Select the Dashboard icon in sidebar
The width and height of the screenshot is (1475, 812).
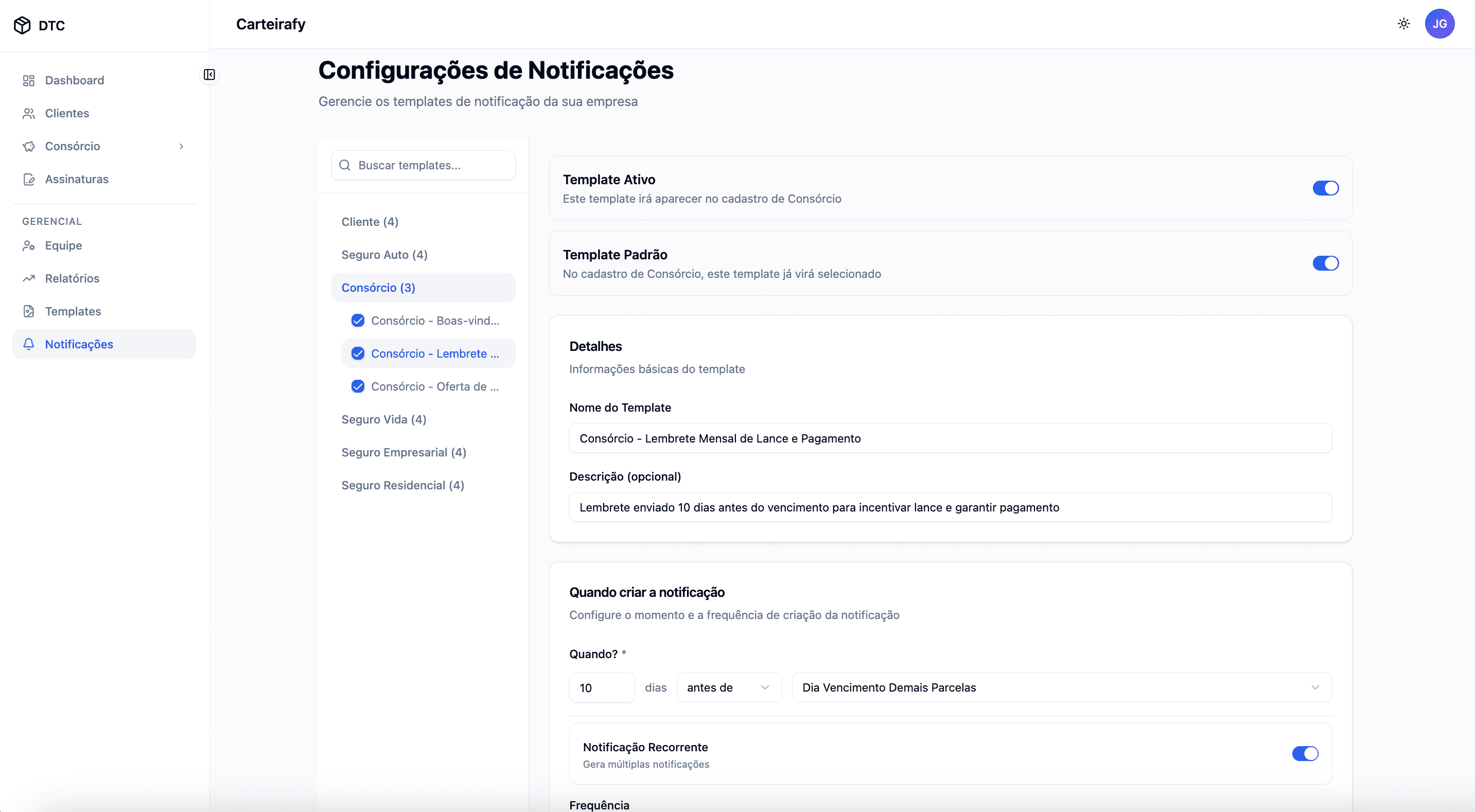point(29,80)
